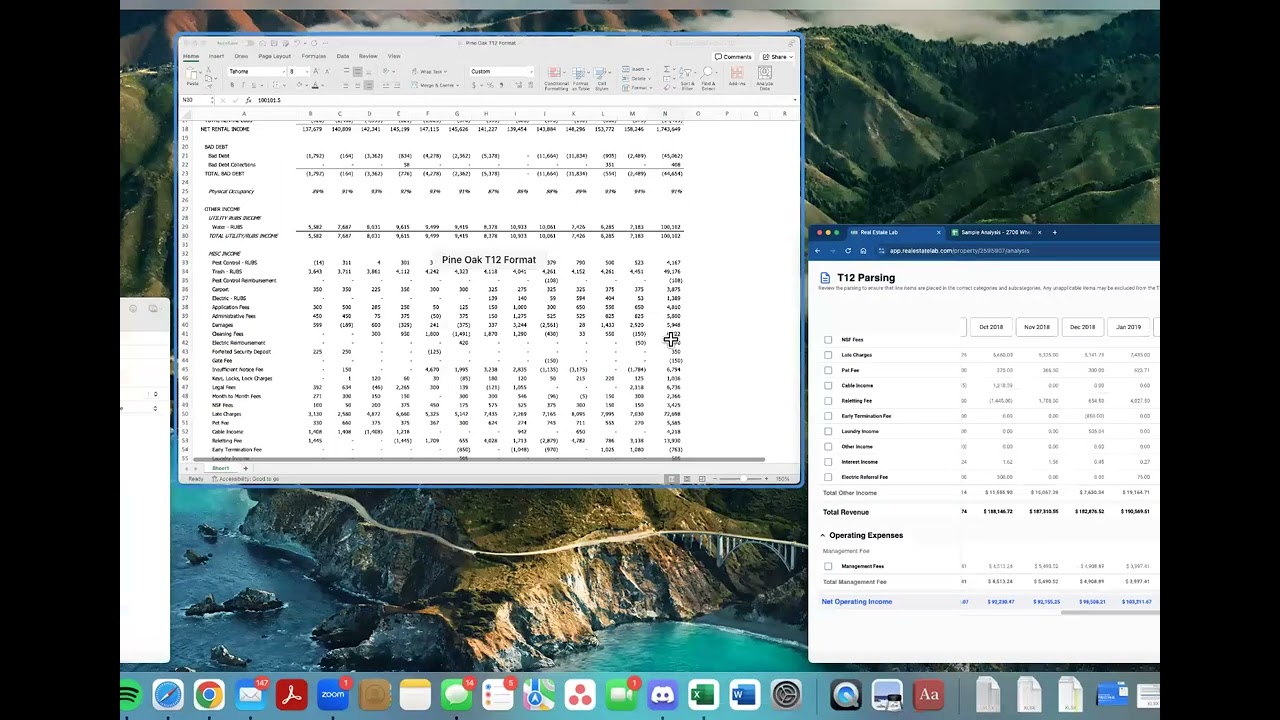
Task: Click the Dec 2018 column header button
Action: tap(1082, 327)
